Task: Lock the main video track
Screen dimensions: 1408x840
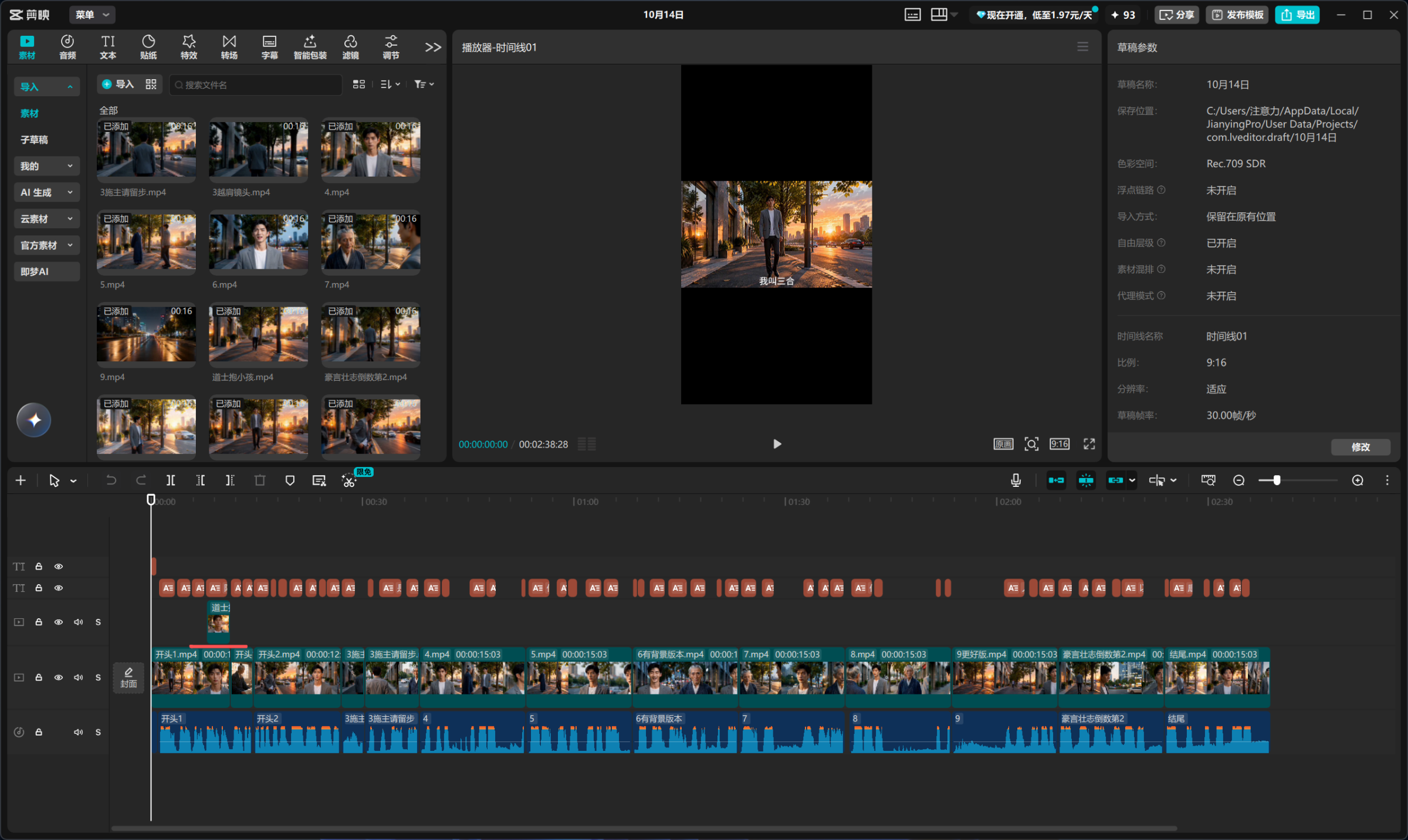Action: (39, 678)
